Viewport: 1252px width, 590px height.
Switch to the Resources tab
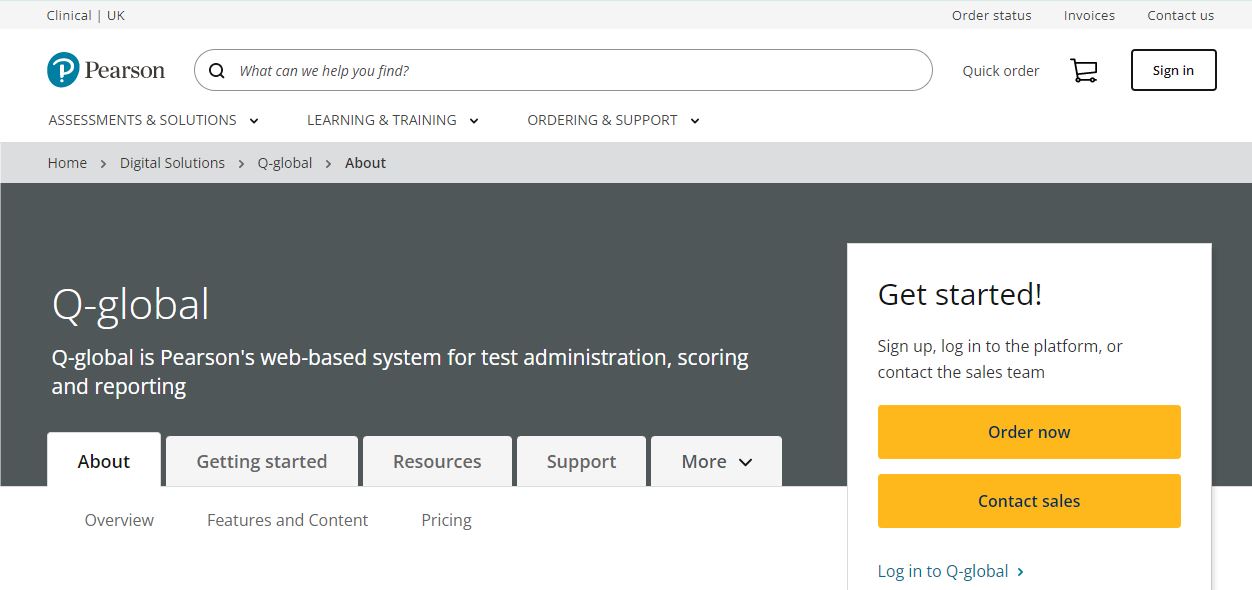click(437, 462)
